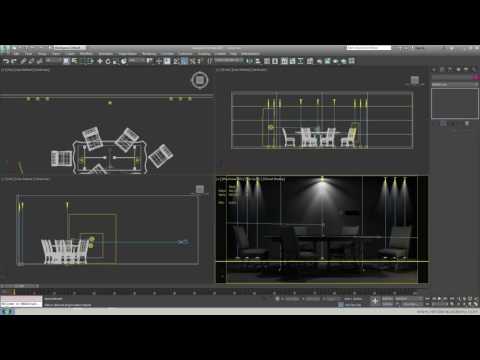Switch to the Display command panel tab
Viewport: 480px width, 360px height.
[466, 69]
